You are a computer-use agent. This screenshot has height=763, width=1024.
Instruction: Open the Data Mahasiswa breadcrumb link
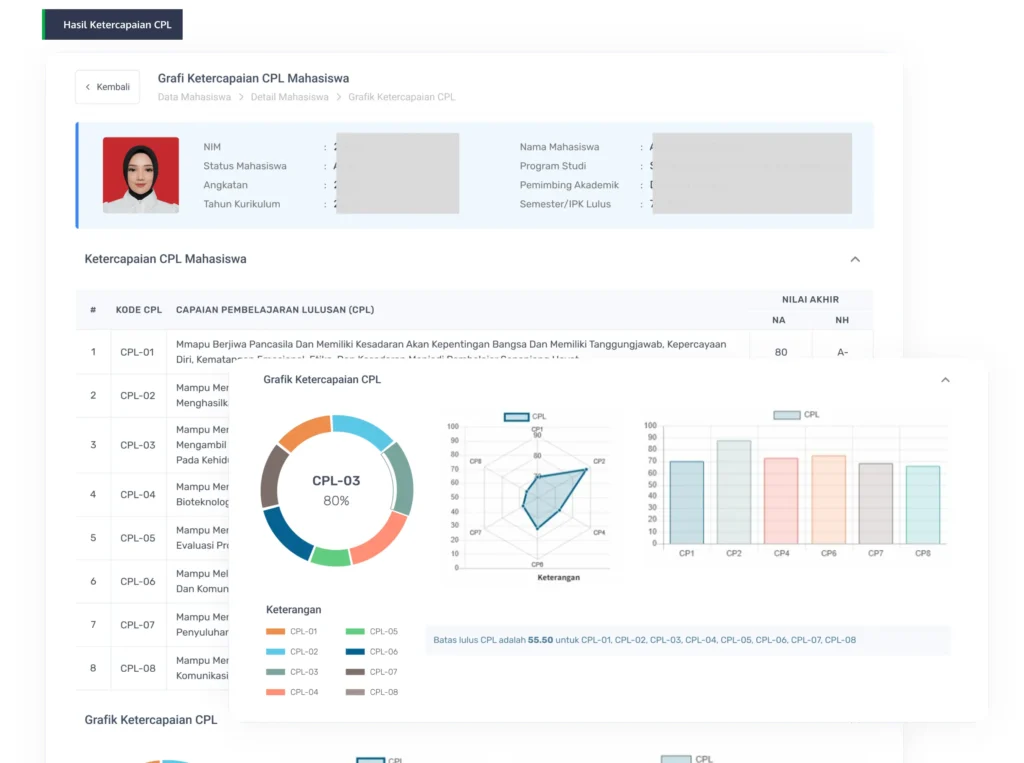pos(194,97)
